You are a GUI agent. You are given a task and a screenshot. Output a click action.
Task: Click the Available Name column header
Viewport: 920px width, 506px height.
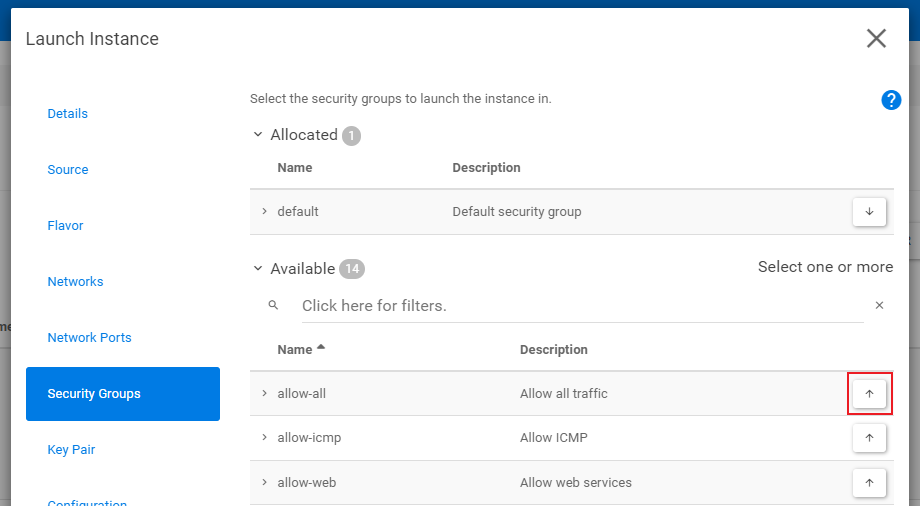[295, 350]
